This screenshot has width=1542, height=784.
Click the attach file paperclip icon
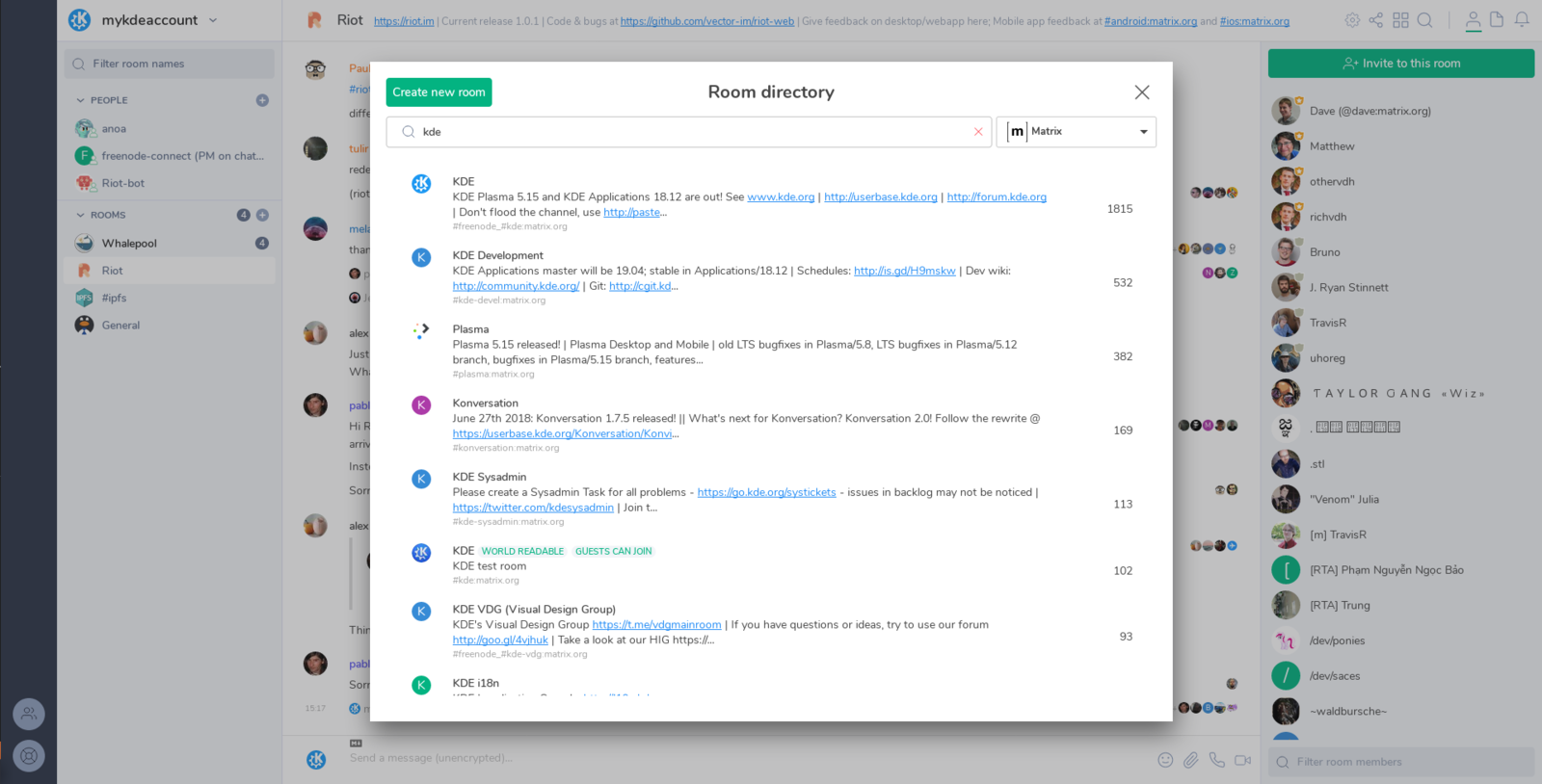[x=1191, y=760]
